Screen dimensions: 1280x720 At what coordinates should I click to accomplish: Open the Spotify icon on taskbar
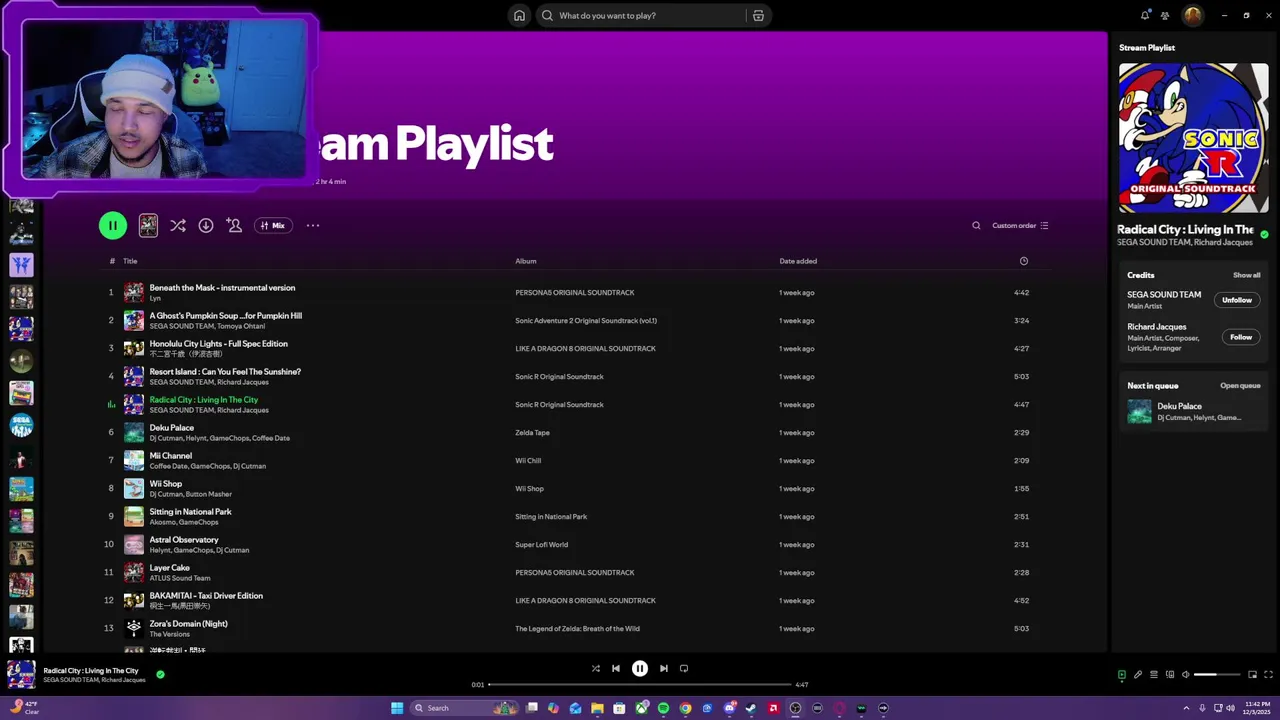[663, 708]
